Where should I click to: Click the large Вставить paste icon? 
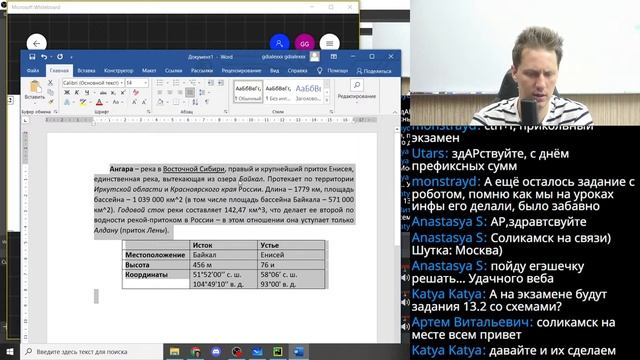tap(35, 87)
